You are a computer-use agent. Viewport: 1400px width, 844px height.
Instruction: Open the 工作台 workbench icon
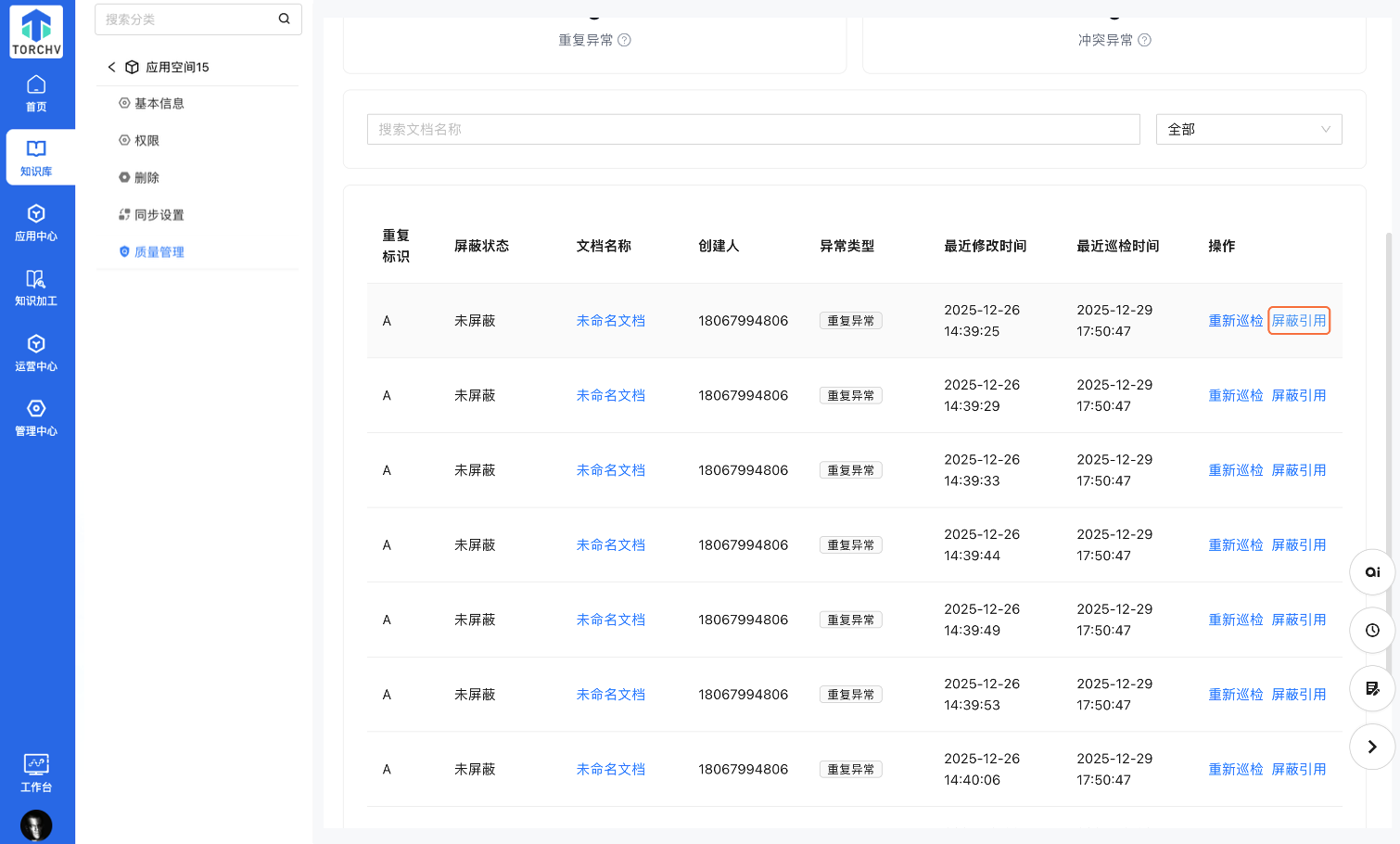pyautogui.click(x=36, y=773)
